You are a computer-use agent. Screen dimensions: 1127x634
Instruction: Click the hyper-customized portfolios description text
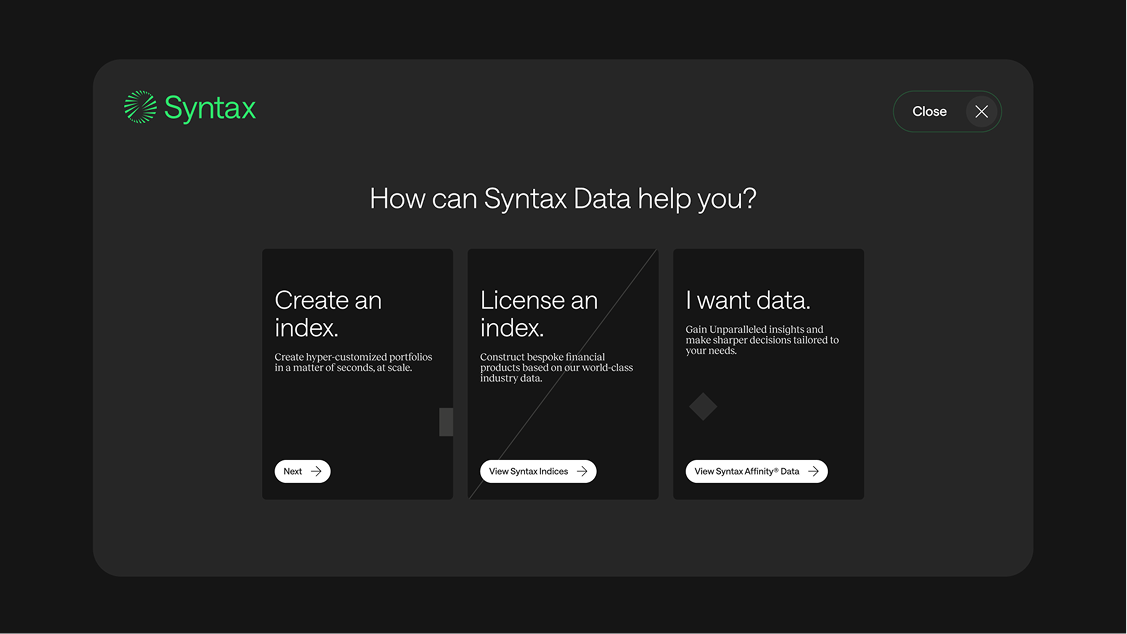pos(353,362)
